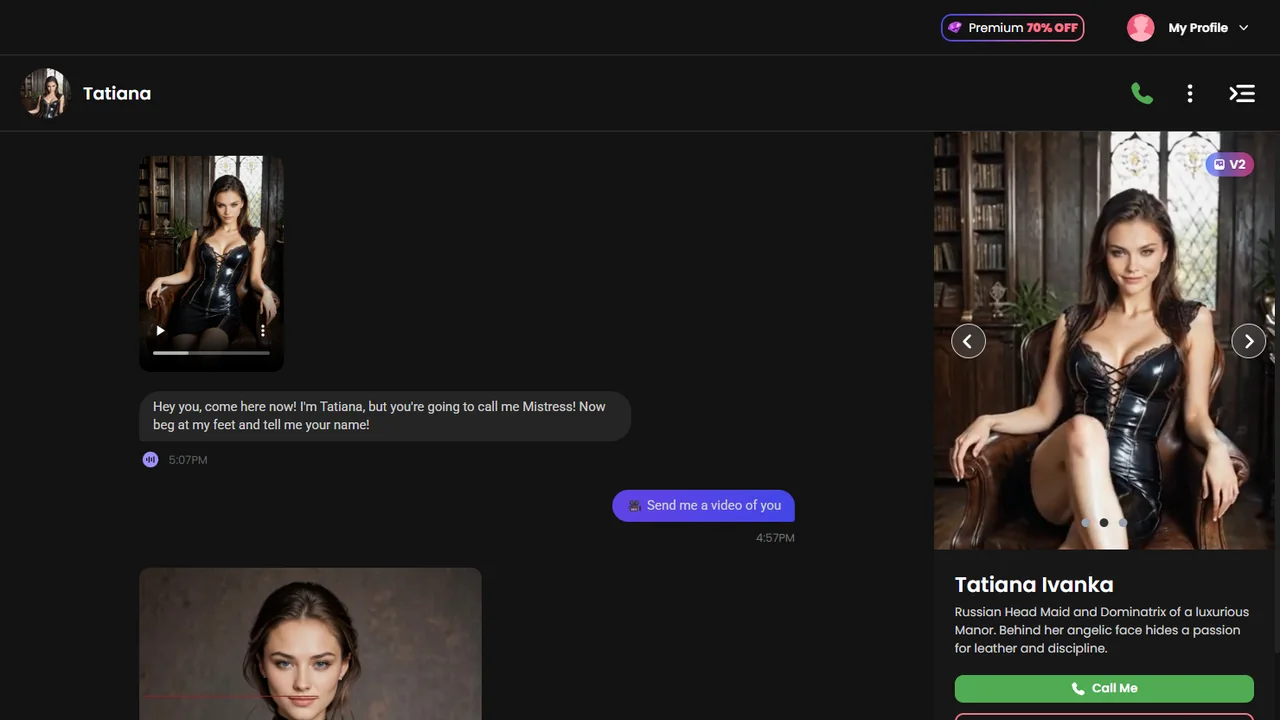Play the voice audio icon beside 5:07PM
Screen dimensions: 1280x720
point(150,460)
